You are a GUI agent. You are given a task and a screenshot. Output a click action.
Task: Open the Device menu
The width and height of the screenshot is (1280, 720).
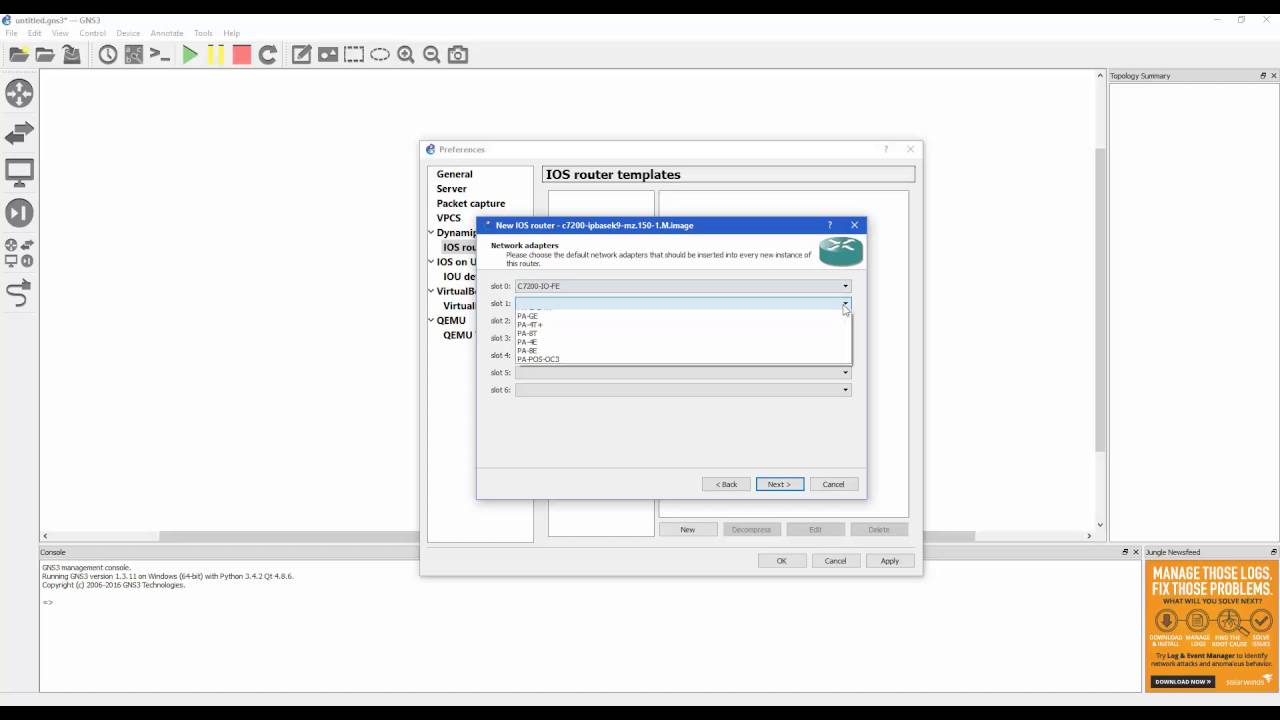(x=128, y=33)
